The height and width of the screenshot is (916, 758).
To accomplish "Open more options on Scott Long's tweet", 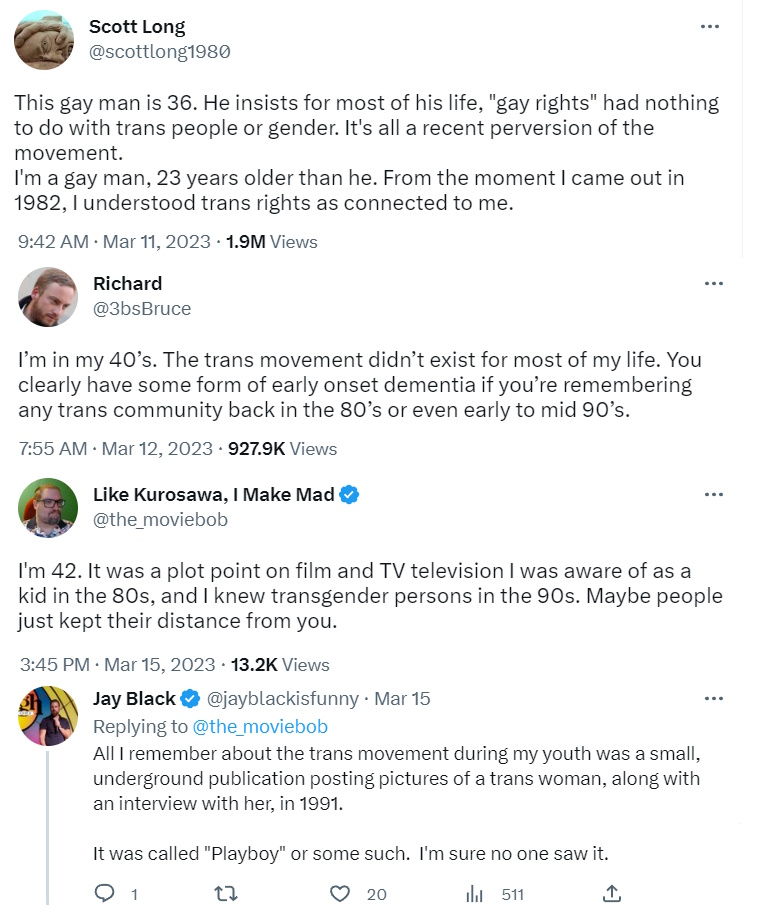I will (x=710, y=27).
